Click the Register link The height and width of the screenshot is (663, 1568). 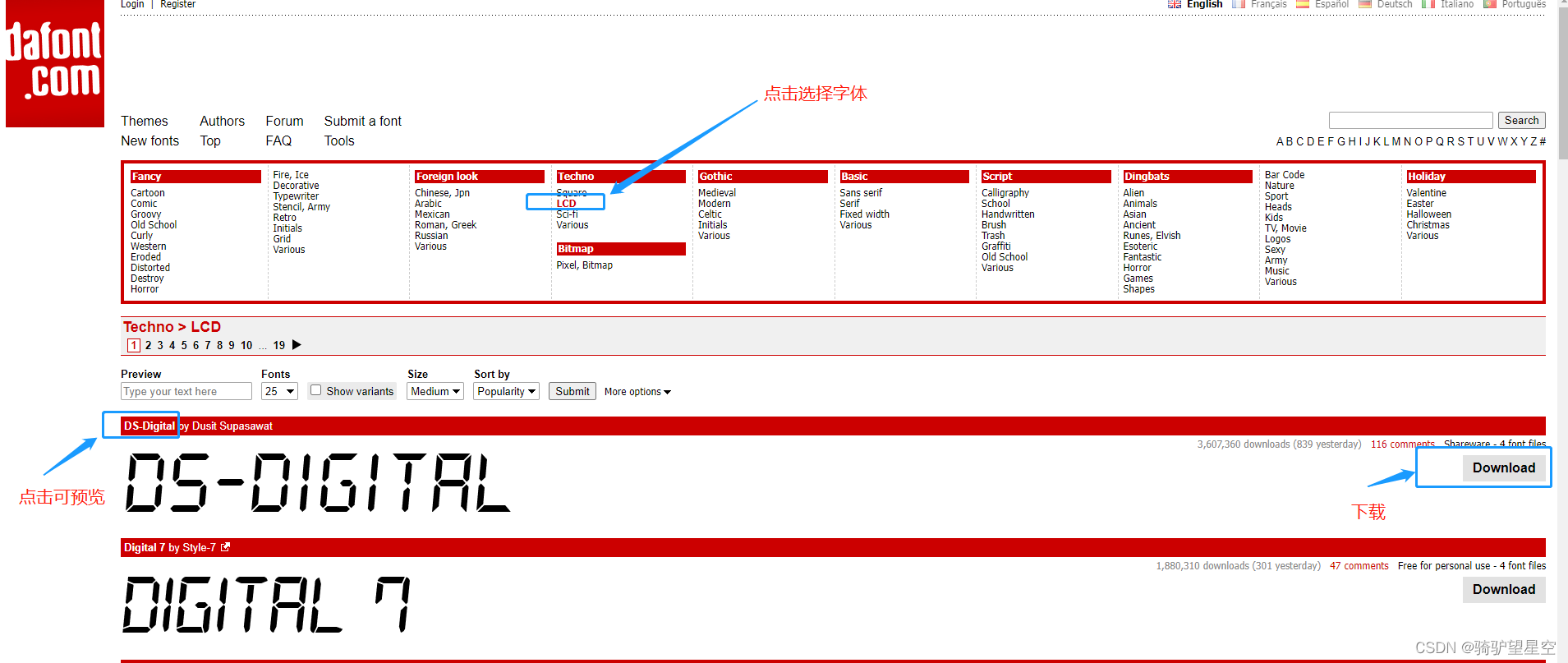pos(177,4)
